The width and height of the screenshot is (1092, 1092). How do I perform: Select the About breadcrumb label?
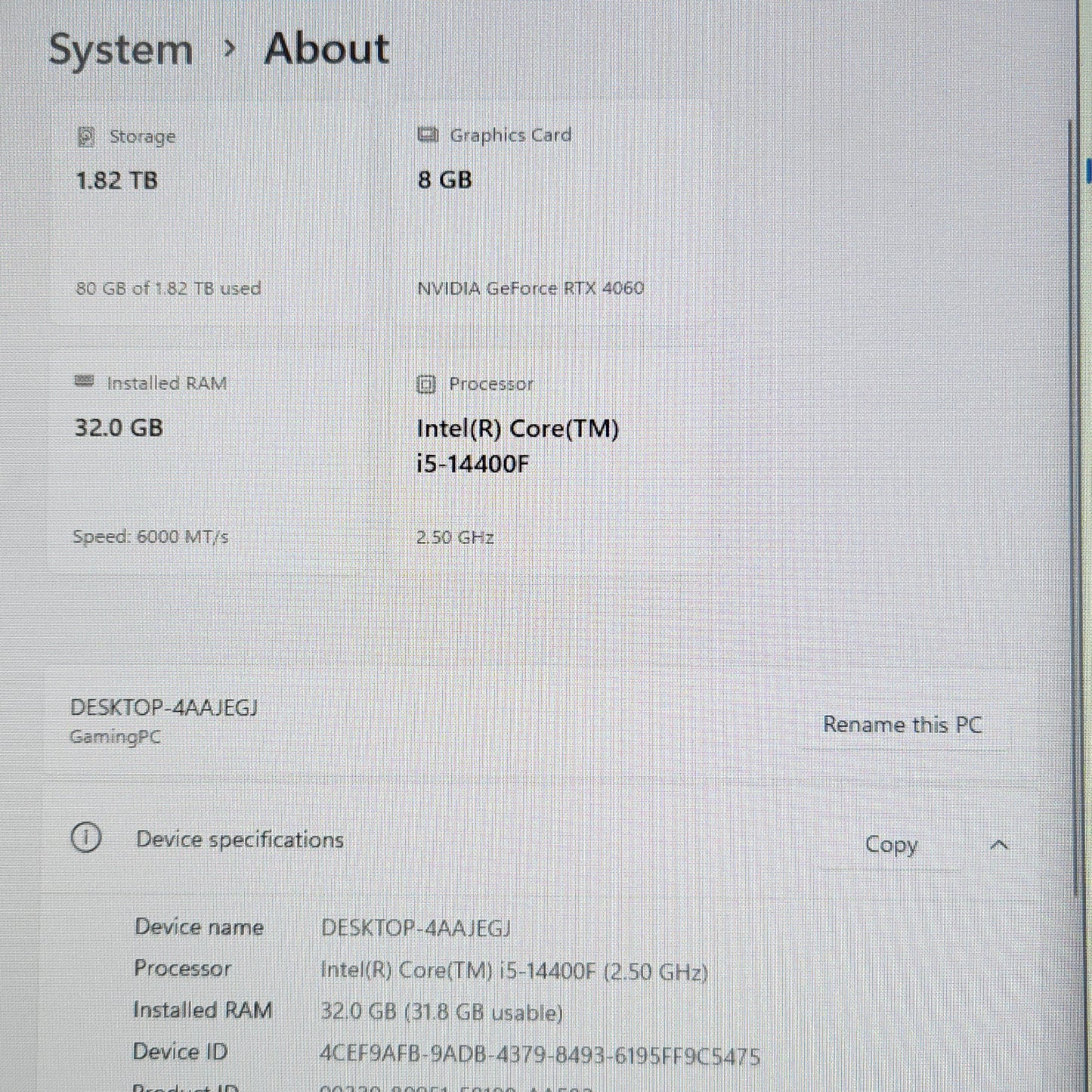click(326, 49)
